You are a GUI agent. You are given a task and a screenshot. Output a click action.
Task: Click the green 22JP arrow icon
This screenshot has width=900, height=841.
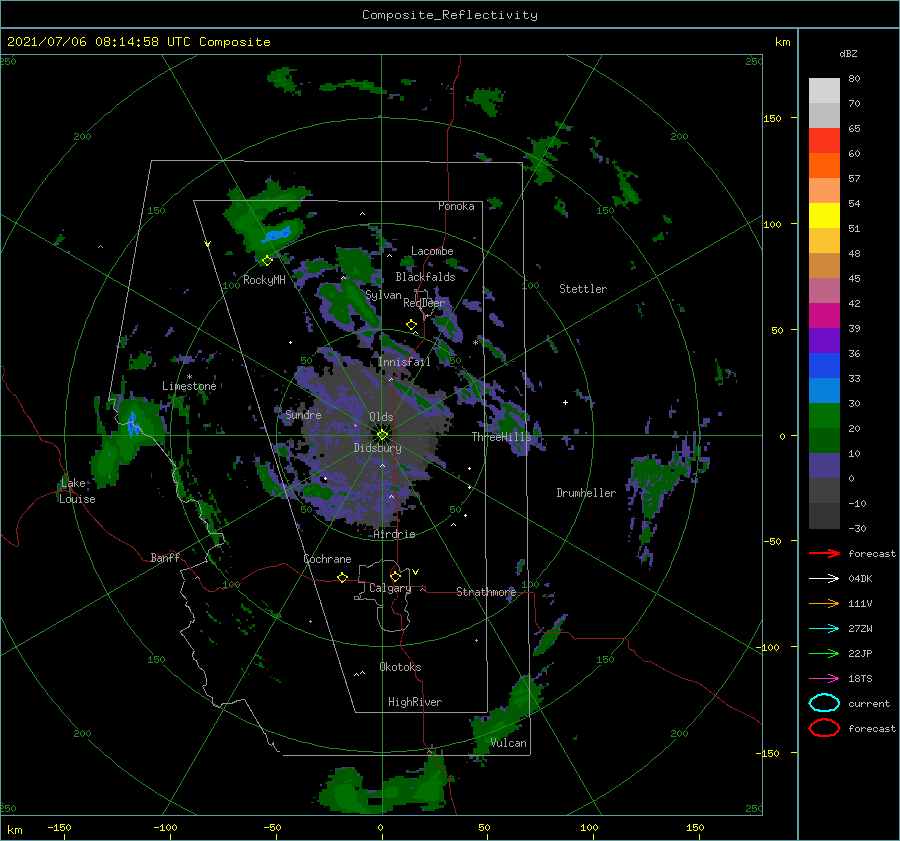pyautogui.click(x=824, y=653)
